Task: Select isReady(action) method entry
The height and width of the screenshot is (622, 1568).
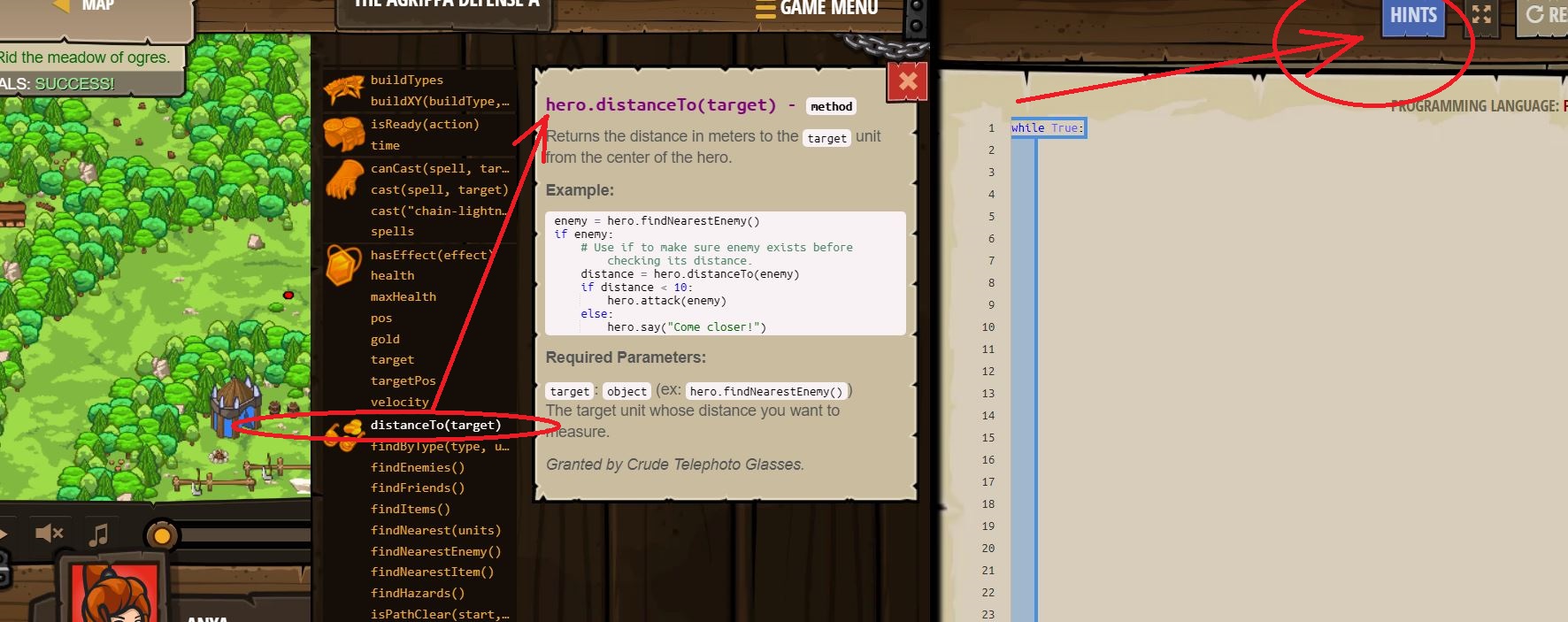Action: coord(425,124)
